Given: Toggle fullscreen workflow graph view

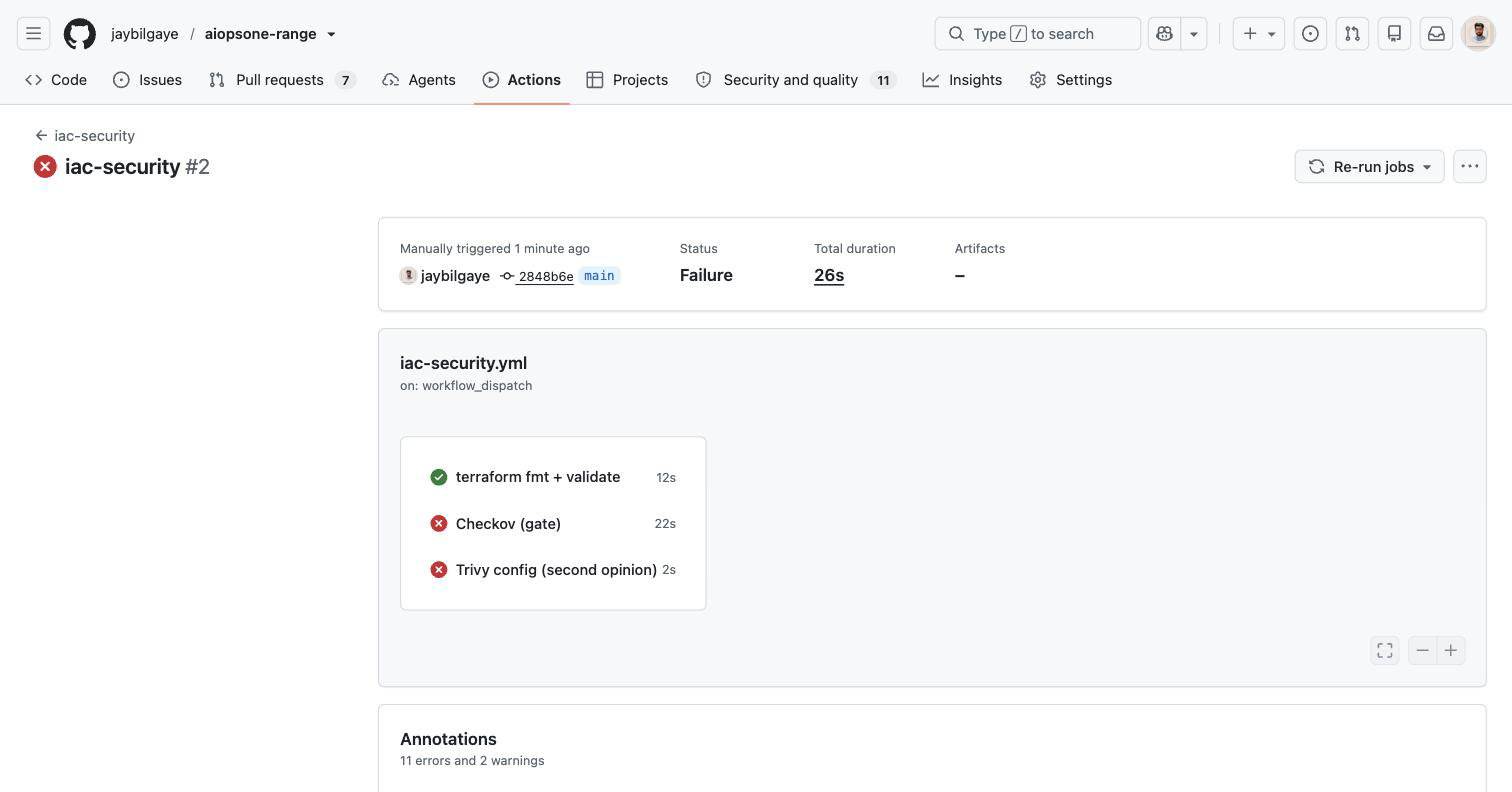Looking at the screenshot, I should [1385, 650].
